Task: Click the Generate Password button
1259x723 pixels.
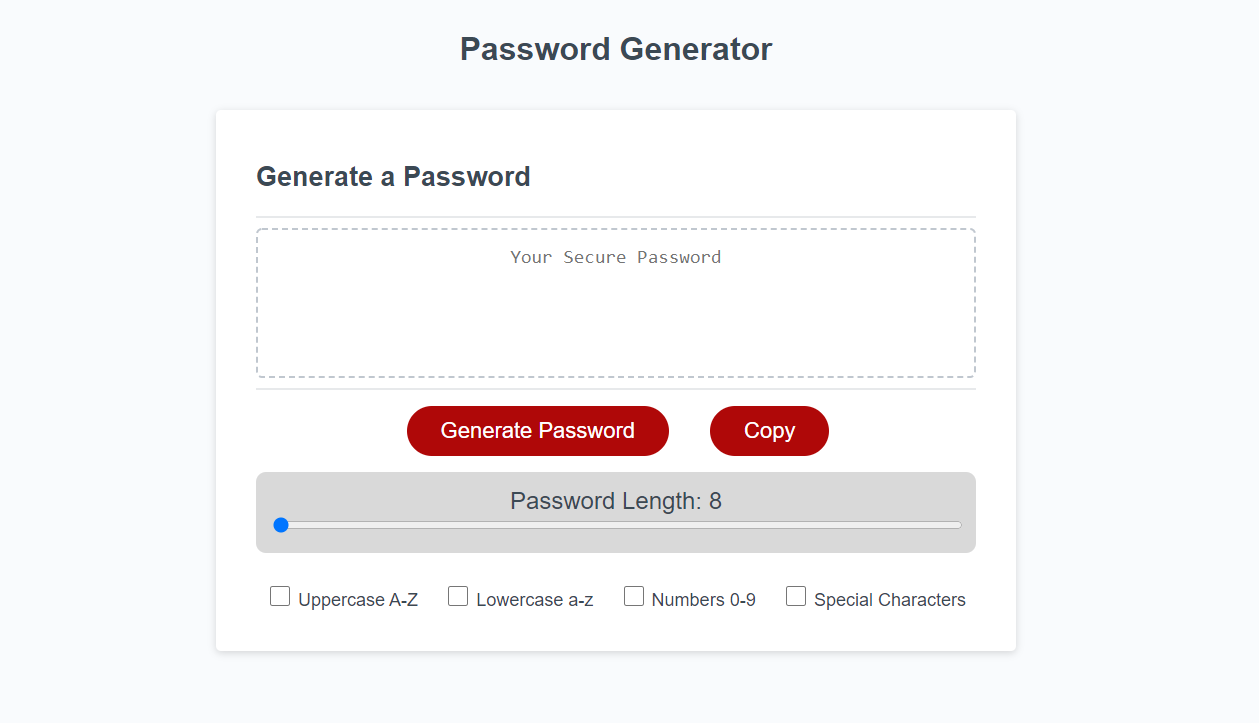Action: pos(537,430)
